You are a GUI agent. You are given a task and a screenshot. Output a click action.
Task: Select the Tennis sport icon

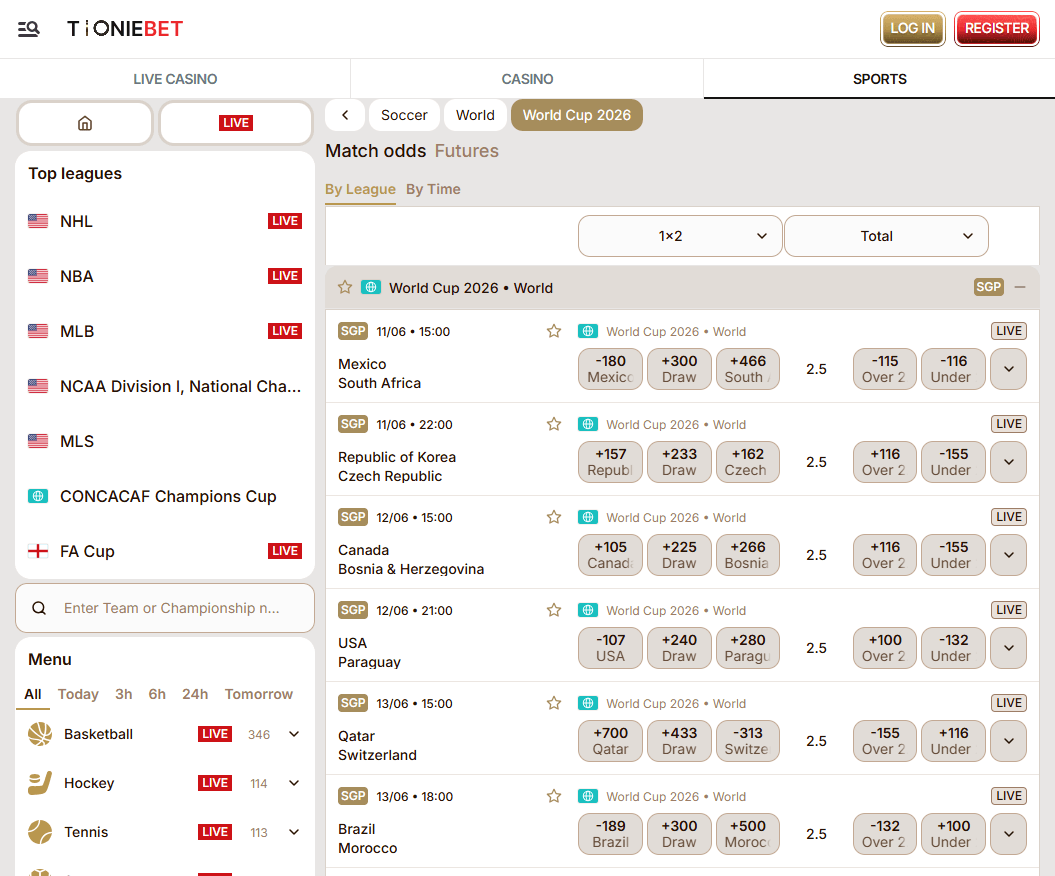click(x=40, y=832)
